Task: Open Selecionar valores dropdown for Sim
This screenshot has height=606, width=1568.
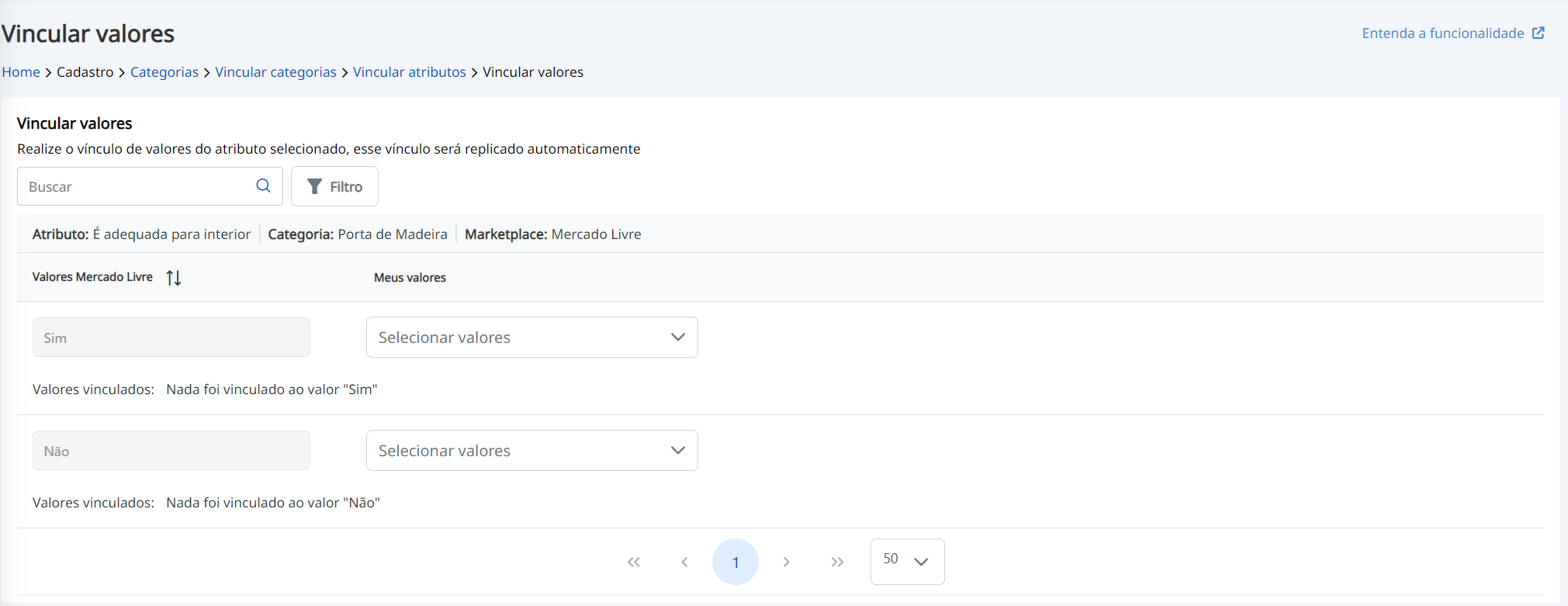Action: (x=532, y=338)
